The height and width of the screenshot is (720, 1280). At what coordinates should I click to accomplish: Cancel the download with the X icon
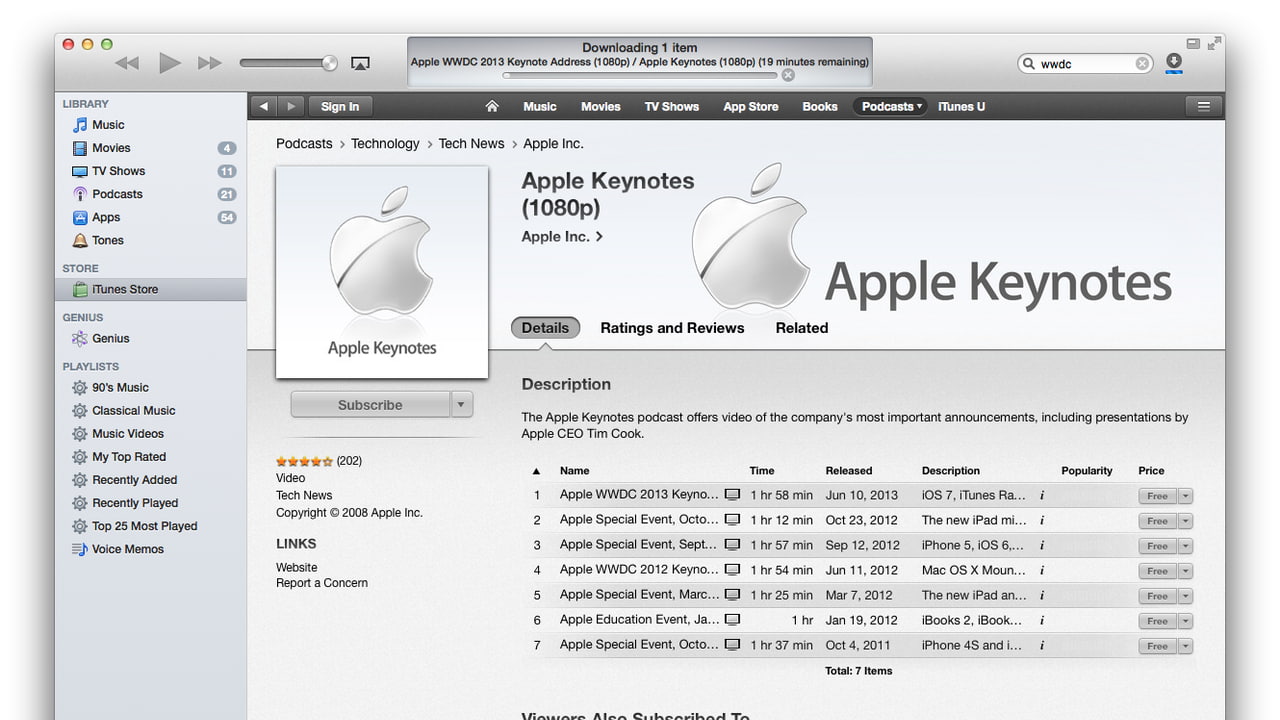click(x=788, y=75)
